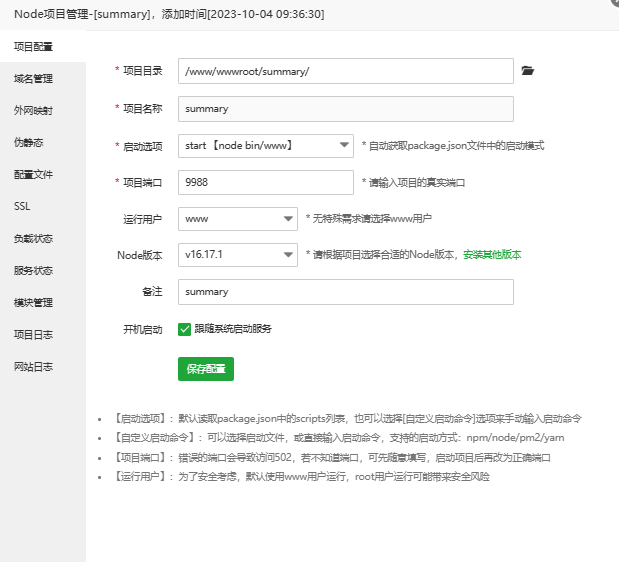Click the 【项目端口】 help line about 502
This screenshot has height=562, width=619.
click(x=332, y=458)
